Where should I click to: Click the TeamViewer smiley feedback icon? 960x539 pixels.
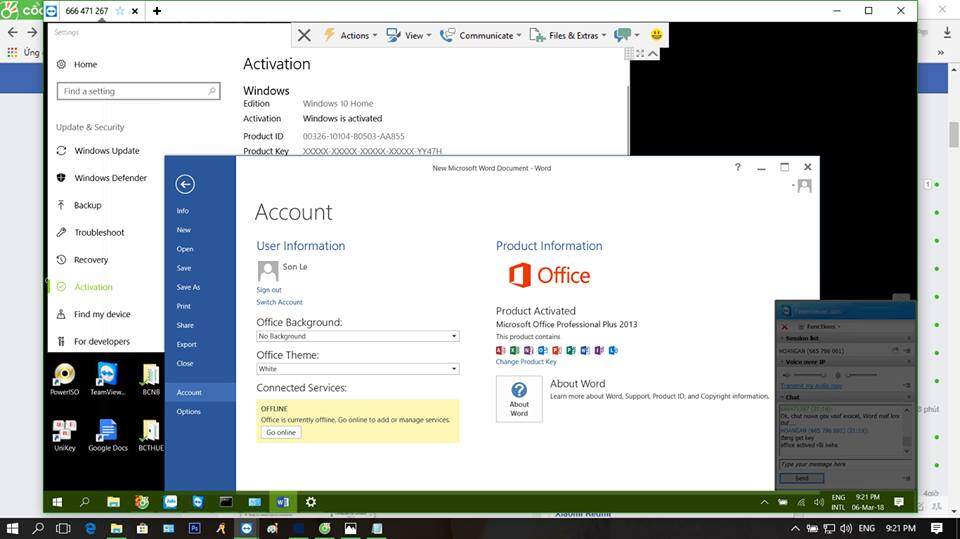(x=656, y=35)
